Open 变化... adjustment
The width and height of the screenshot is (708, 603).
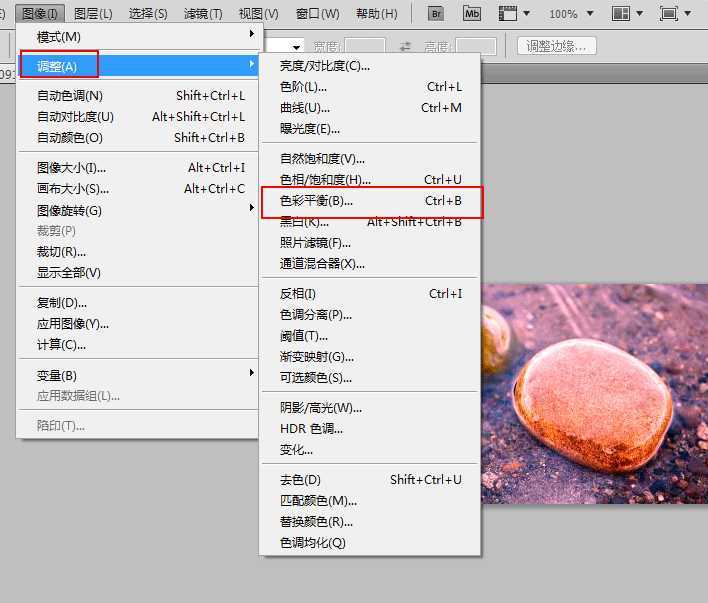click(x=370, y=450)
